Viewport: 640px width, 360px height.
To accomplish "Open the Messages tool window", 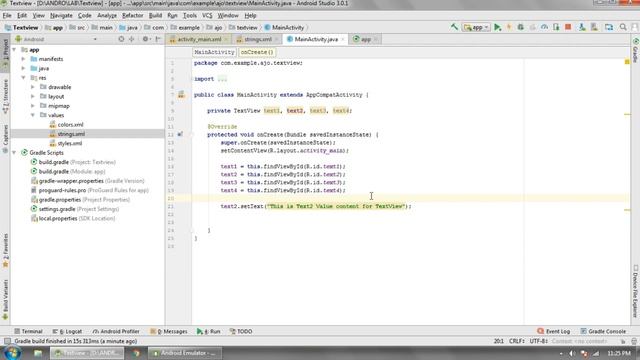I will click(169, 331).
